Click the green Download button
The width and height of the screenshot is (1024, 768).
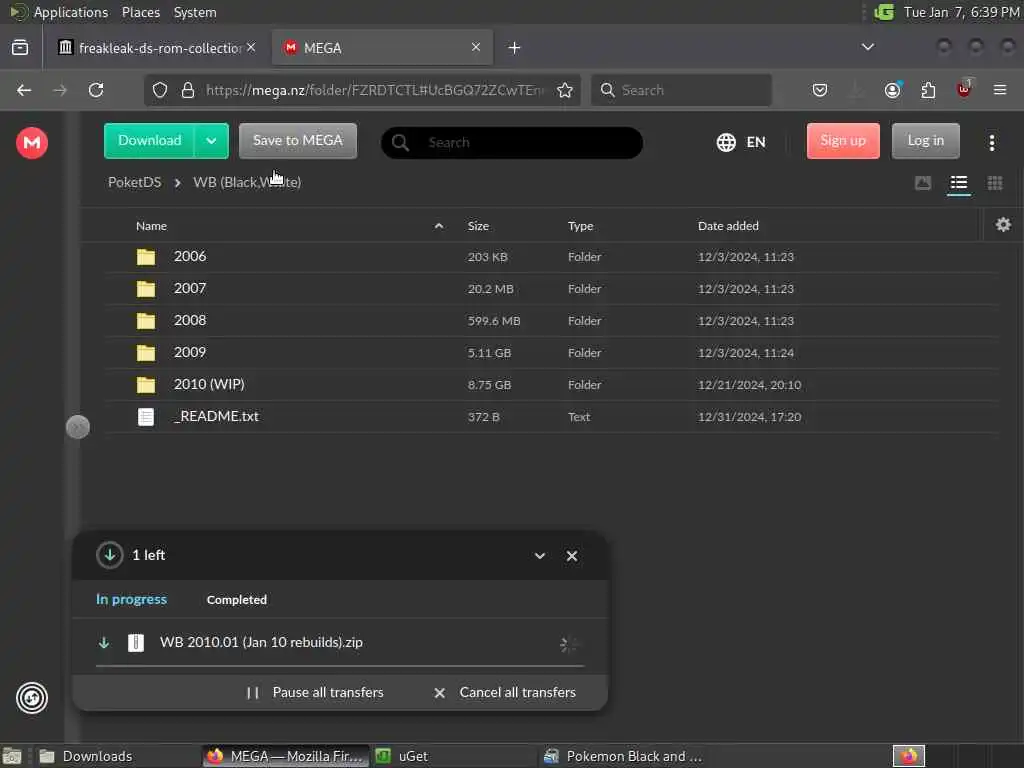point(150,141)
